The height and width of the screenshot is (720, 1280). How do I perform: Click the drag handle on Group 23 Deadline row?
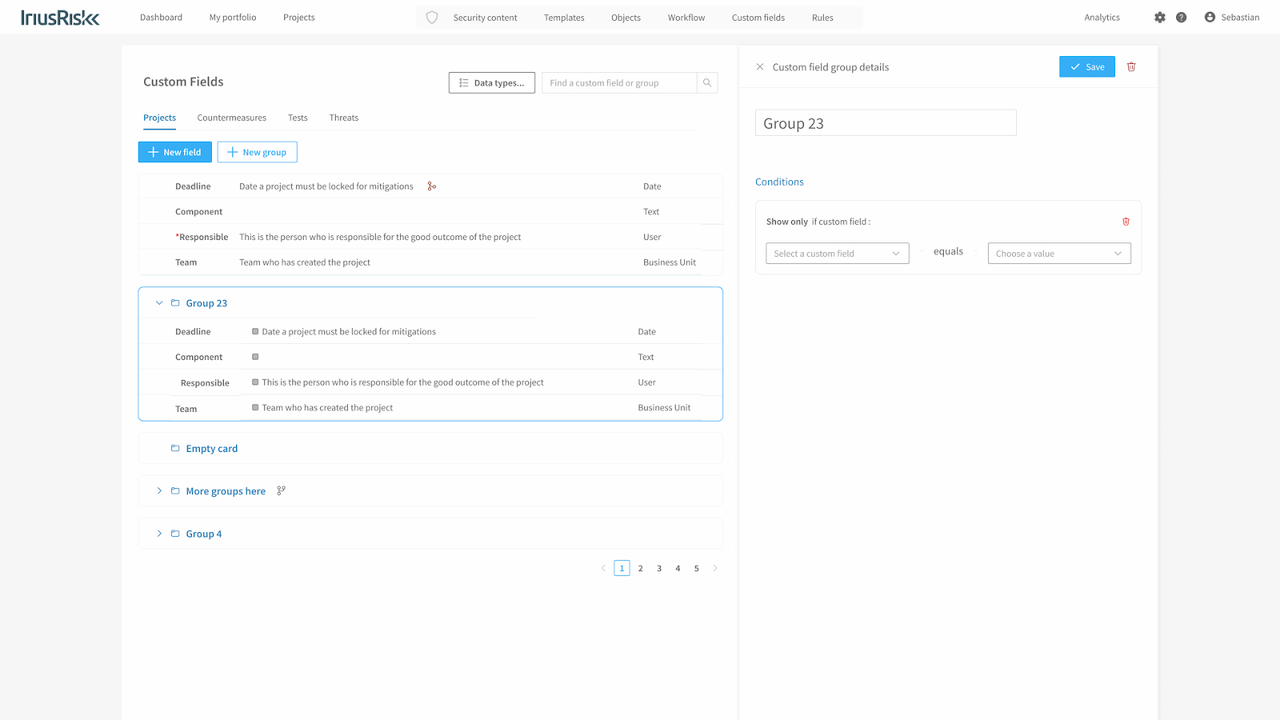(255, 331)
